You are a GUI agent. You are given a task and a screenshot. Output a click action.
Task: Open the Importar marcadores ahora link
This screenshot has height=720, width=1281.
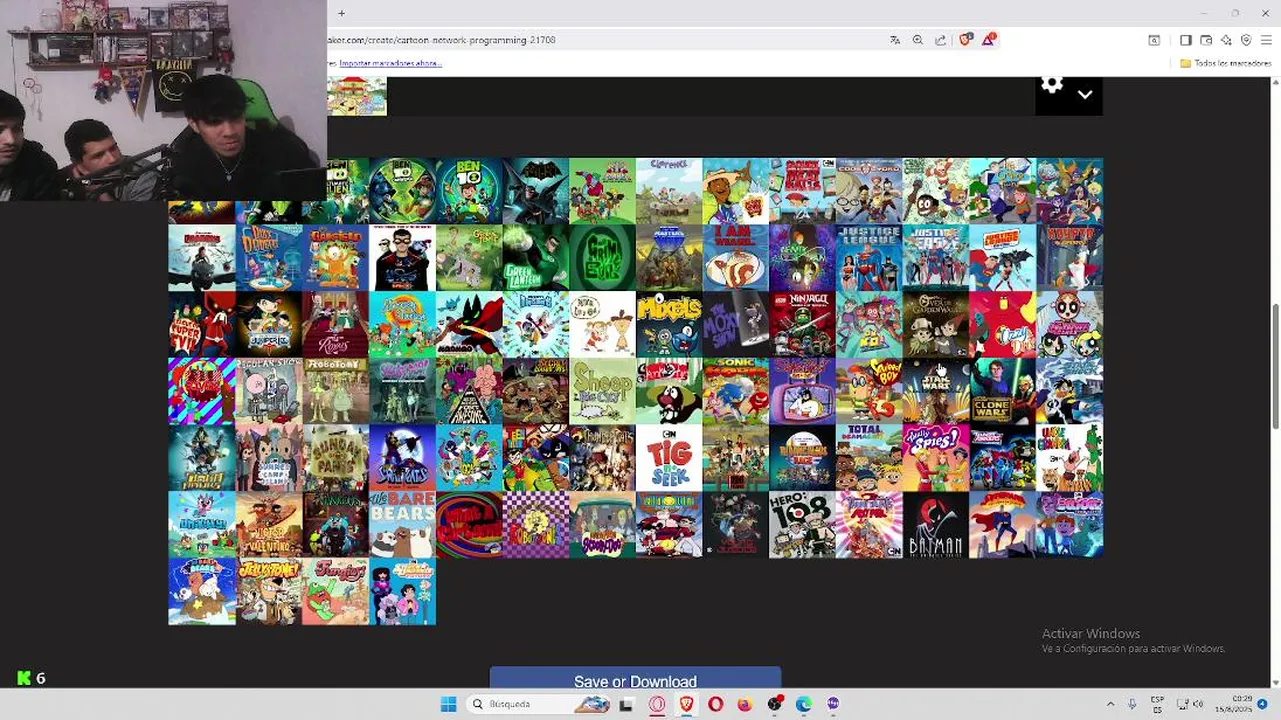click(390, 63)
